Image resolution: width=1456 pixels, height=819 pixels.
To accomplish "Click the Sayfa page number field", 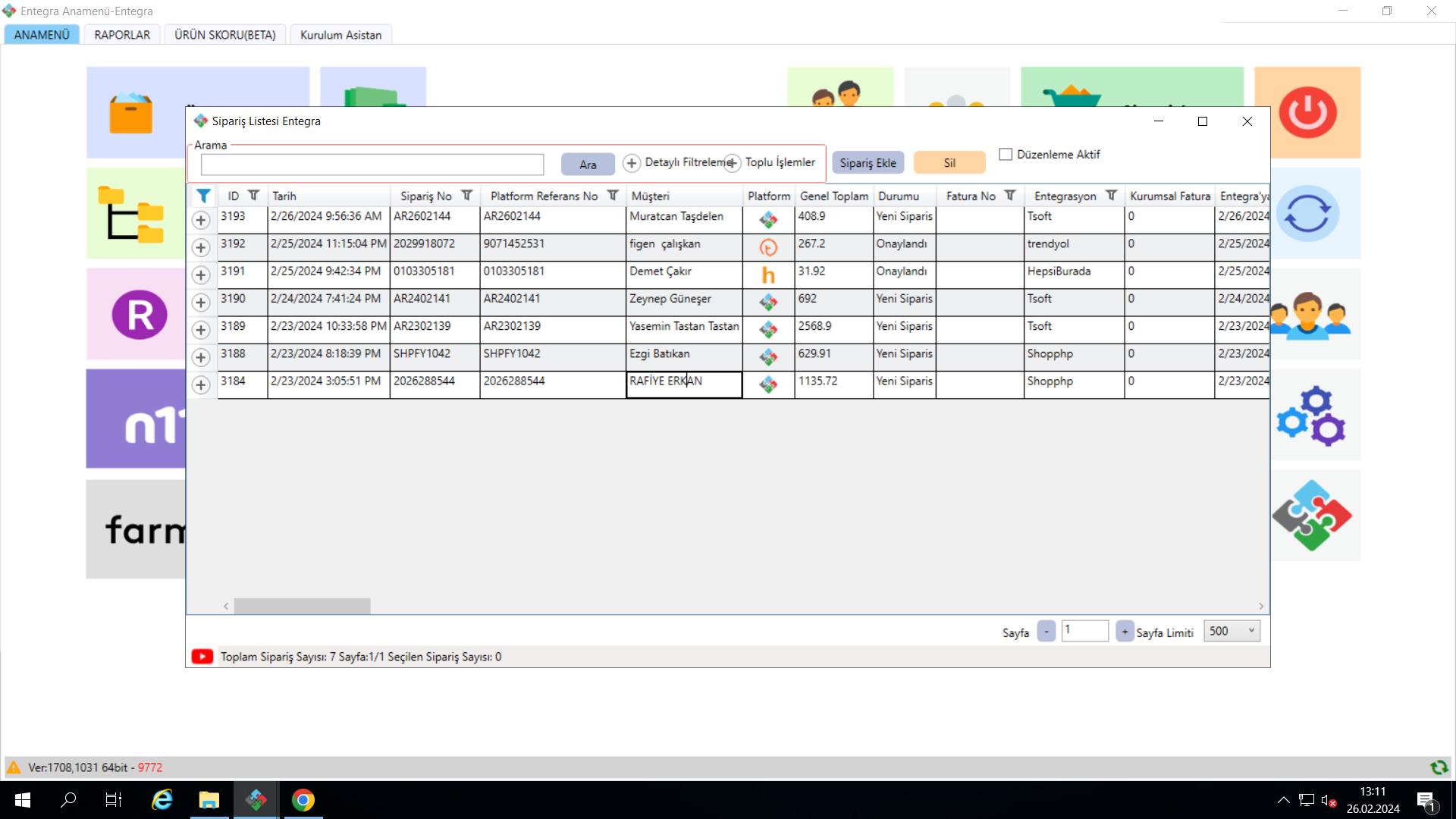I will [x=1084, y=631].
